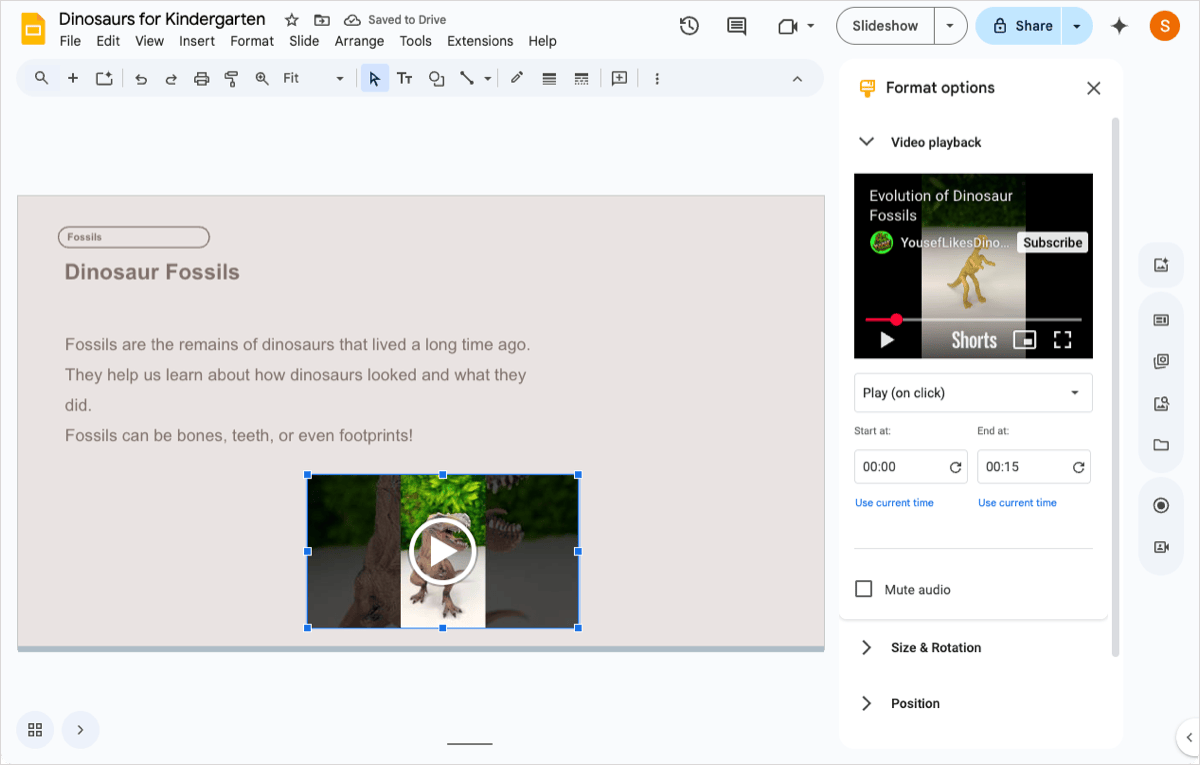Open the Format menu
This screenshot has width=1200, height=765.
point(252,41)
